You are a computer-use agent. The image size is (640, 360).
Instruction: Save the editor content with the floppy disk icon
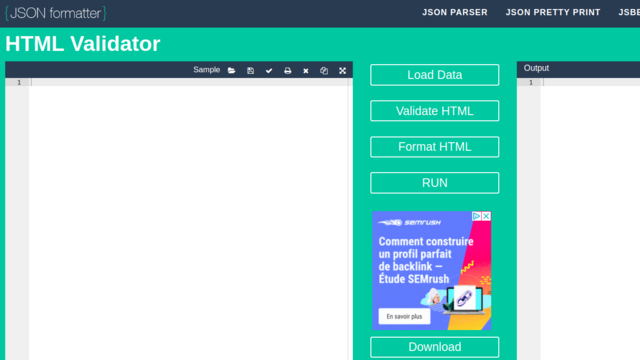(x=250, y=71)
